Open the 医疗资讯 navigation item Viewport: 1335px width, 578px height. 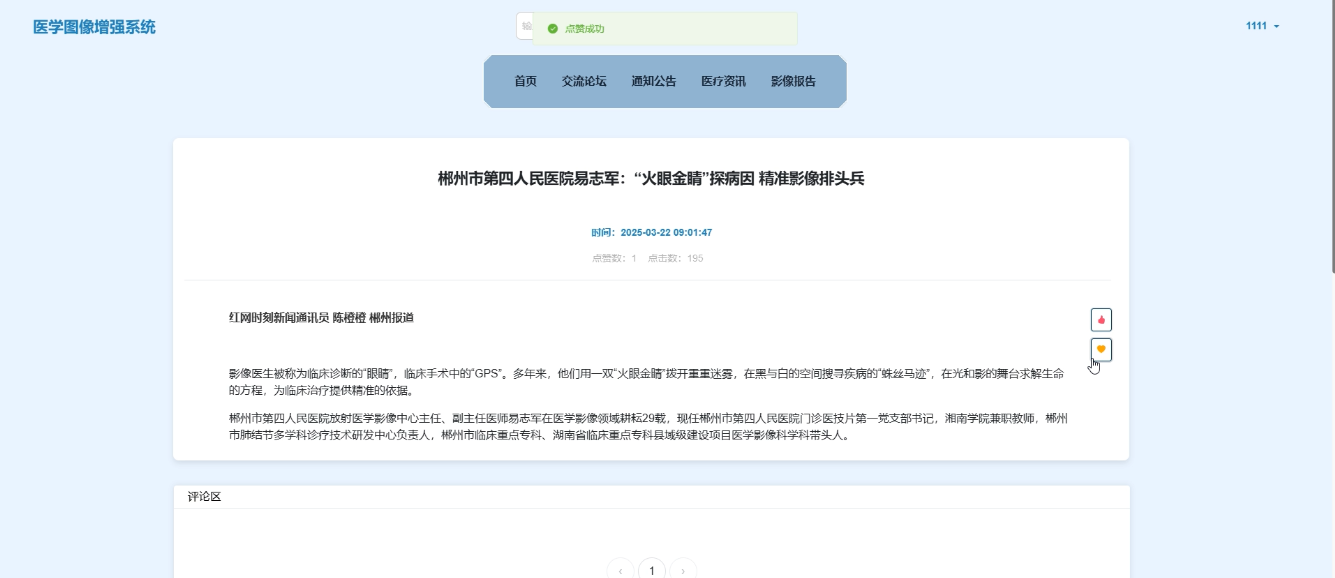[723, 81]
